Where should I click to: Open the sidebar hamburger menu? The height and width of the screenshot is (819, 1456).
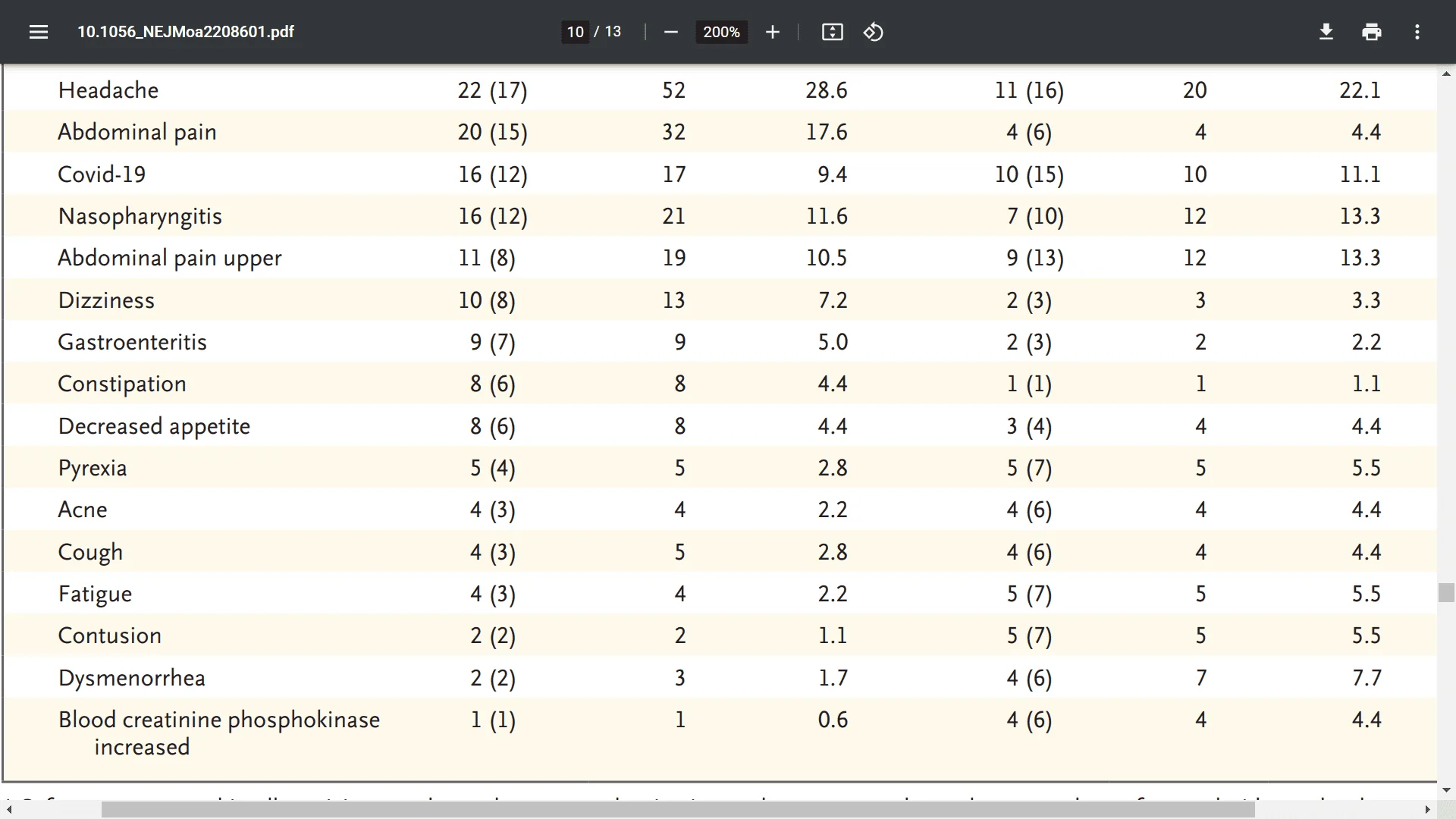(x=39, y=32)
